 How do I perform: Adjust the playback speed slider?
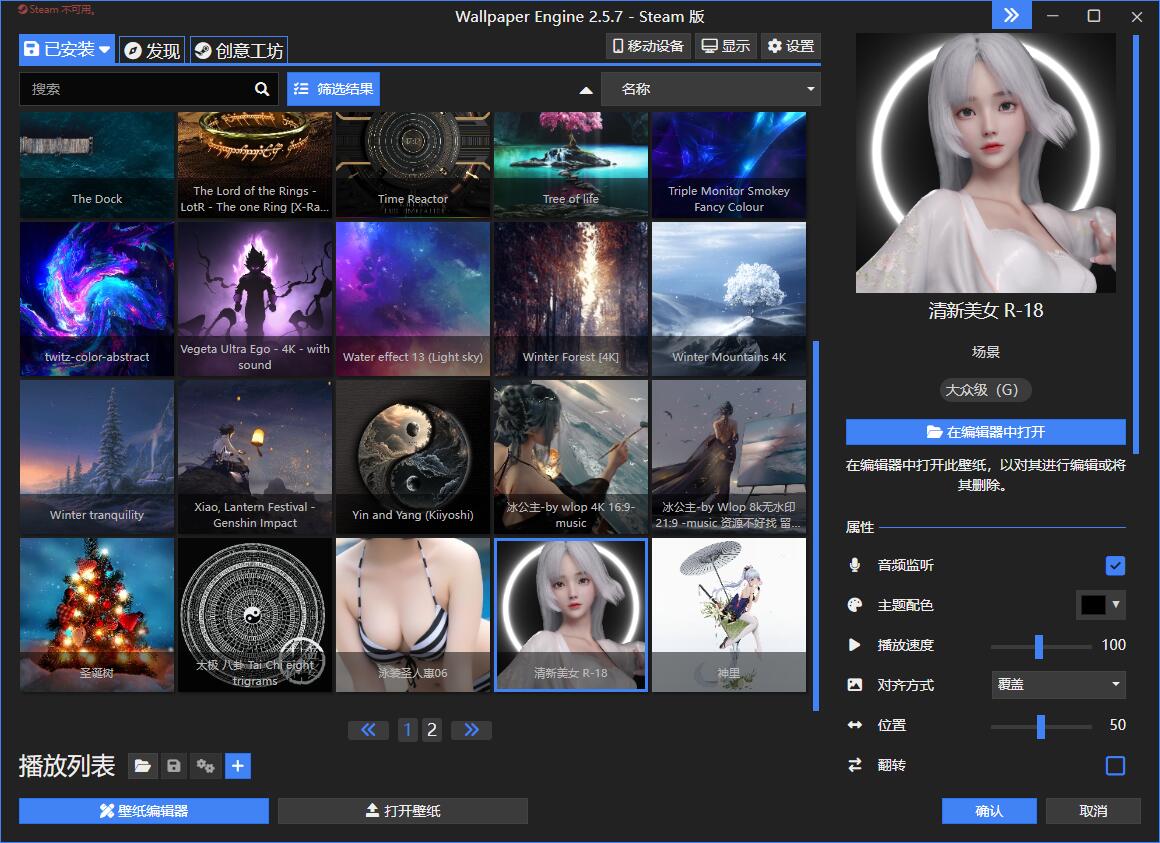click(x=1041, y=646)
